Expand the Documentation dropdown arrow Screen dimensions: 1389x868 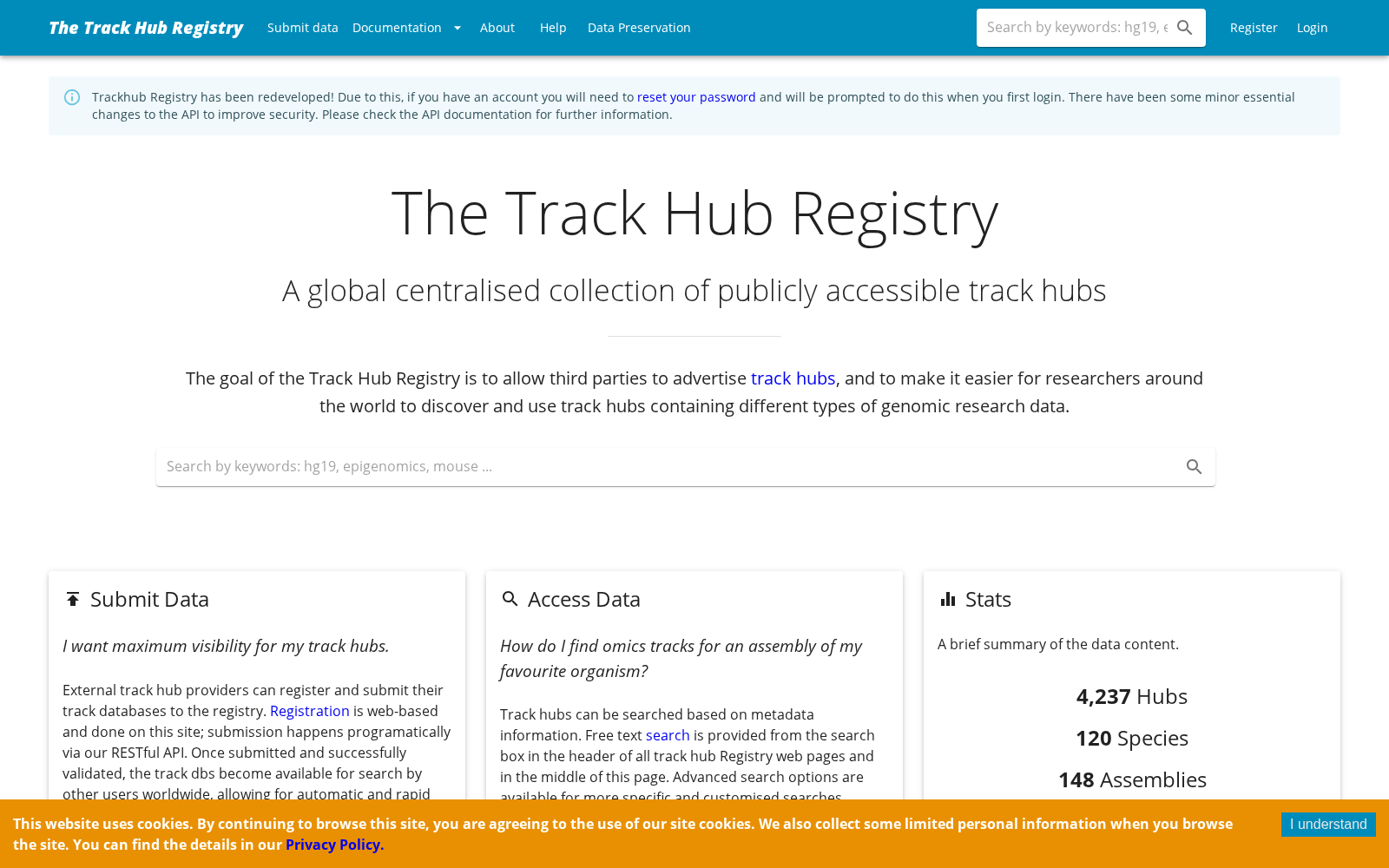click(458, 28)
